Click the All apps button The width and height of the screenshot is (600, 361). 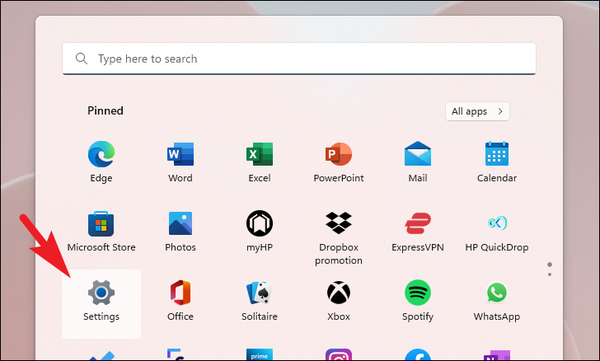click(477, 111)
